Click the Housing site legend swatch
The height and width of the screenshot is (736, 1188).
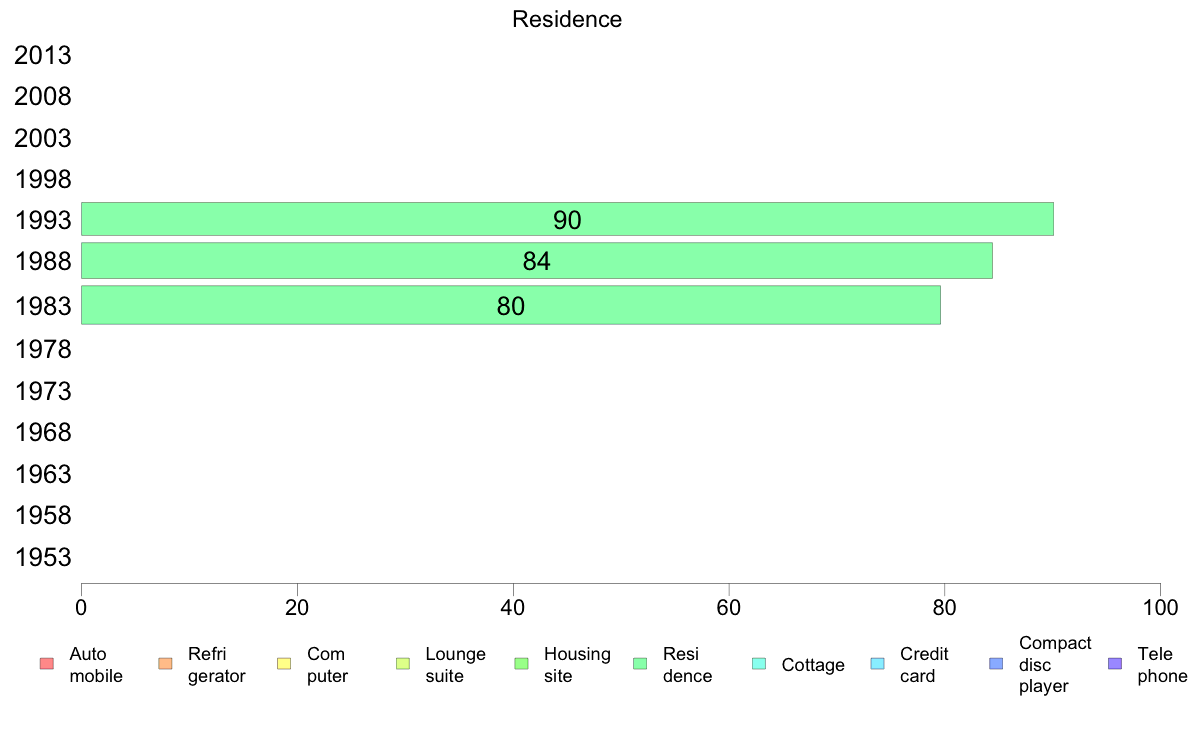point(521,664)
